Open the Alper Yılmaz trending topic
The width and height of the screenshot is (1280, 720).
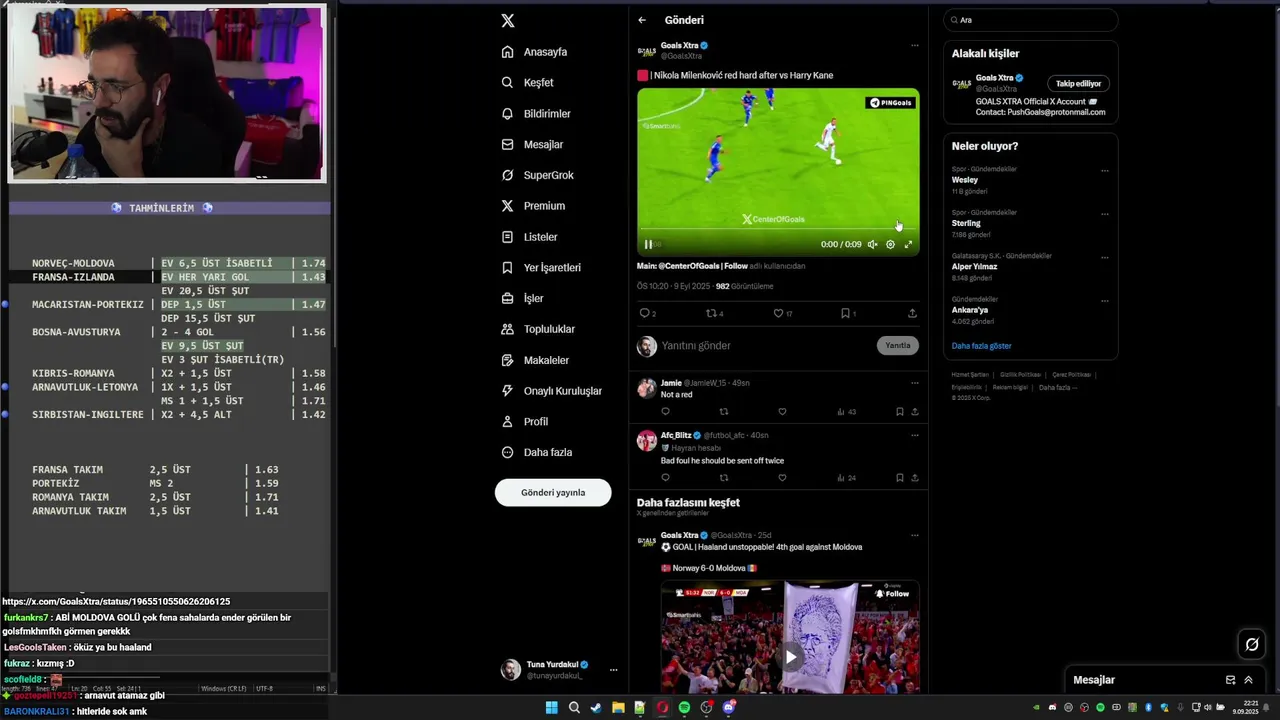click(974, 267)
